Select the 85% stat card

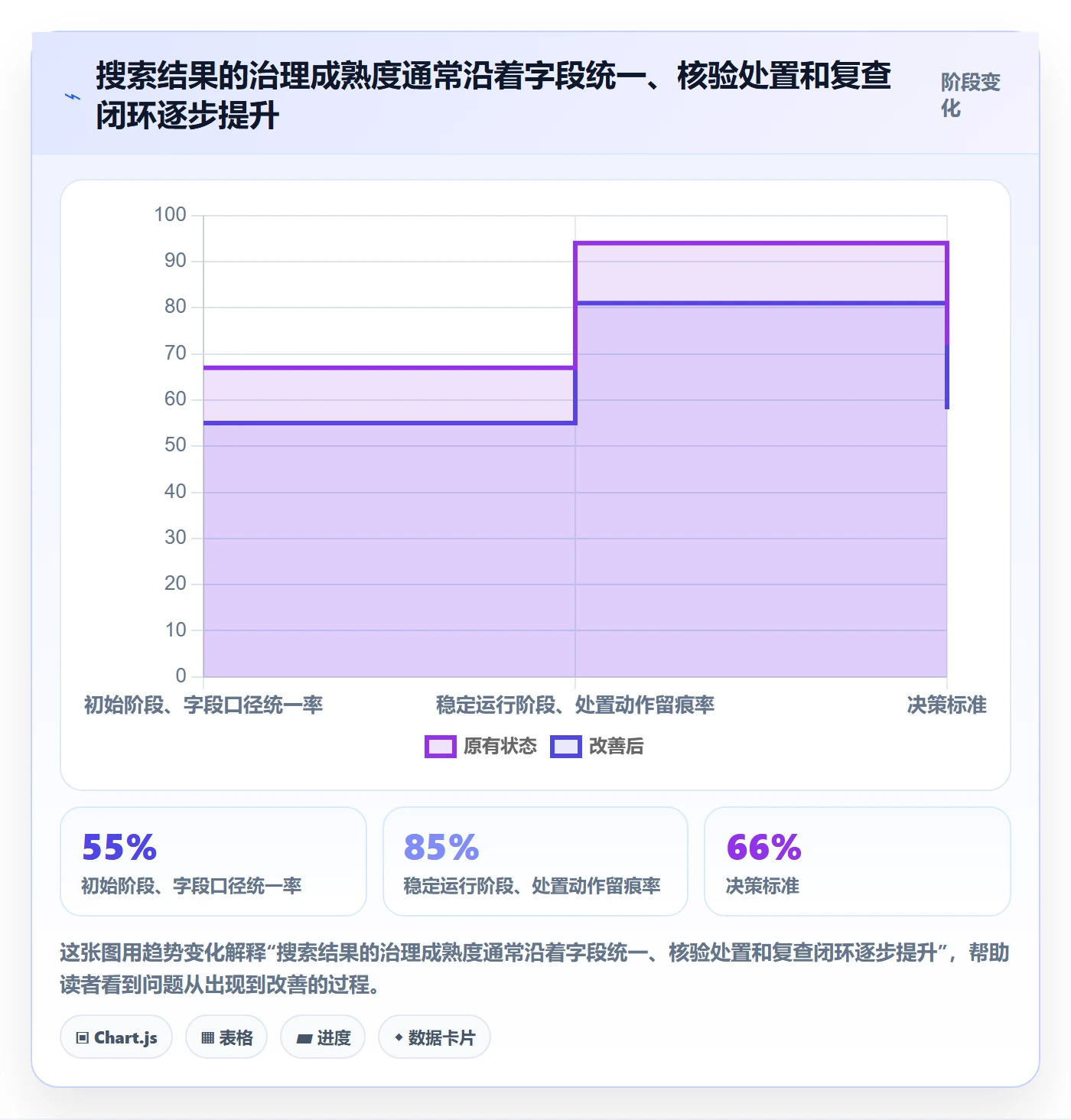(535, 861)
